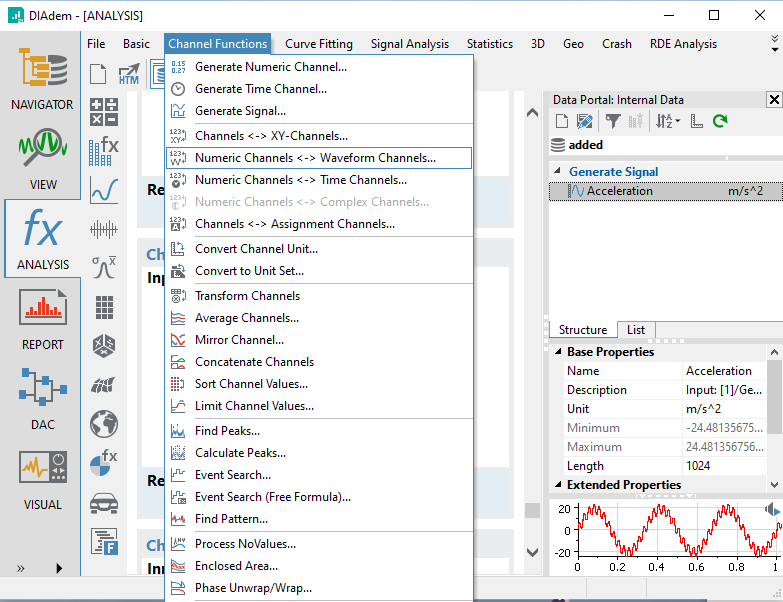Click the filter funnel icon in Data Portal

(612, 121)
